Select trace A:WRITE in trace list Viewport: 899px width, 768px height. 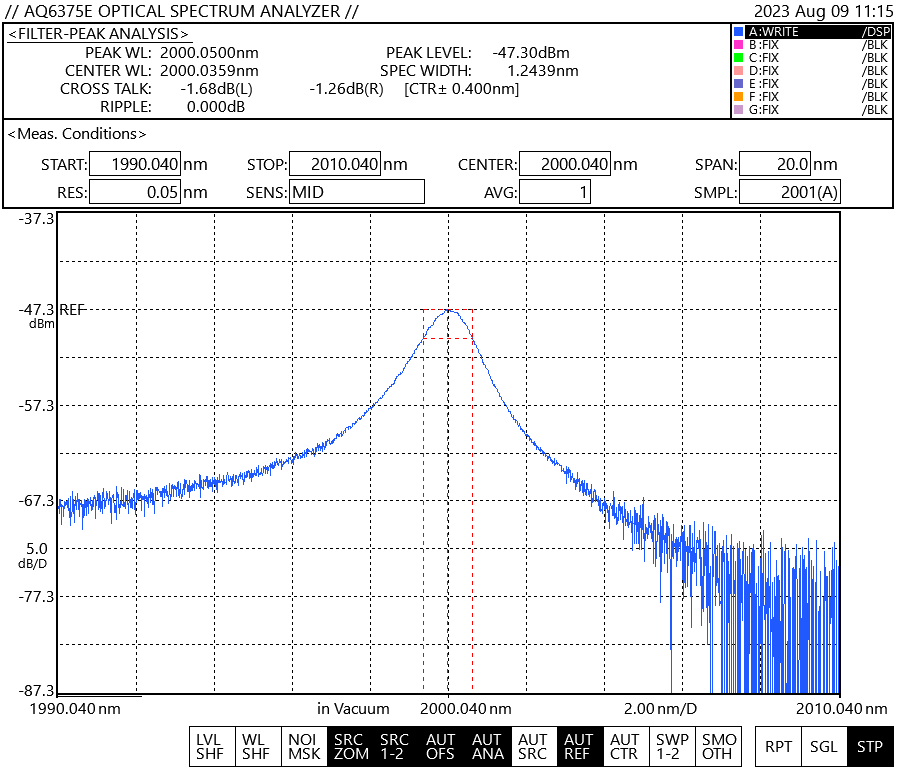click(810, 32)
